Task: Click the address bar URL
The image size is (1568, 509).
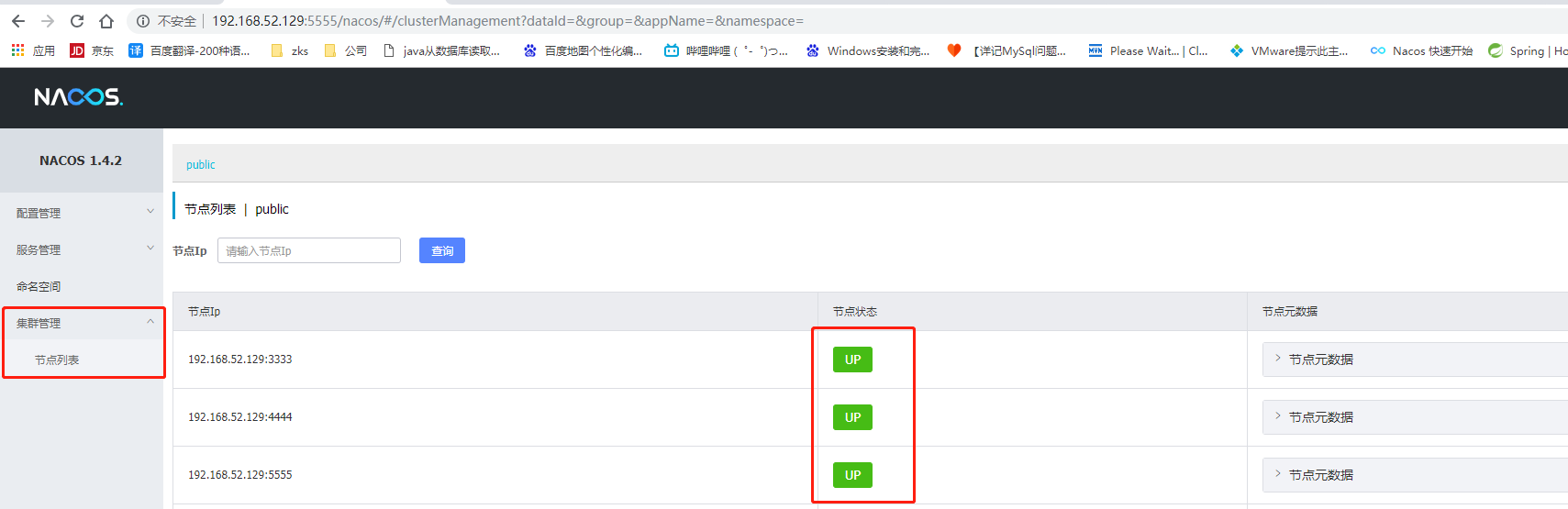Action: [507, 21]
